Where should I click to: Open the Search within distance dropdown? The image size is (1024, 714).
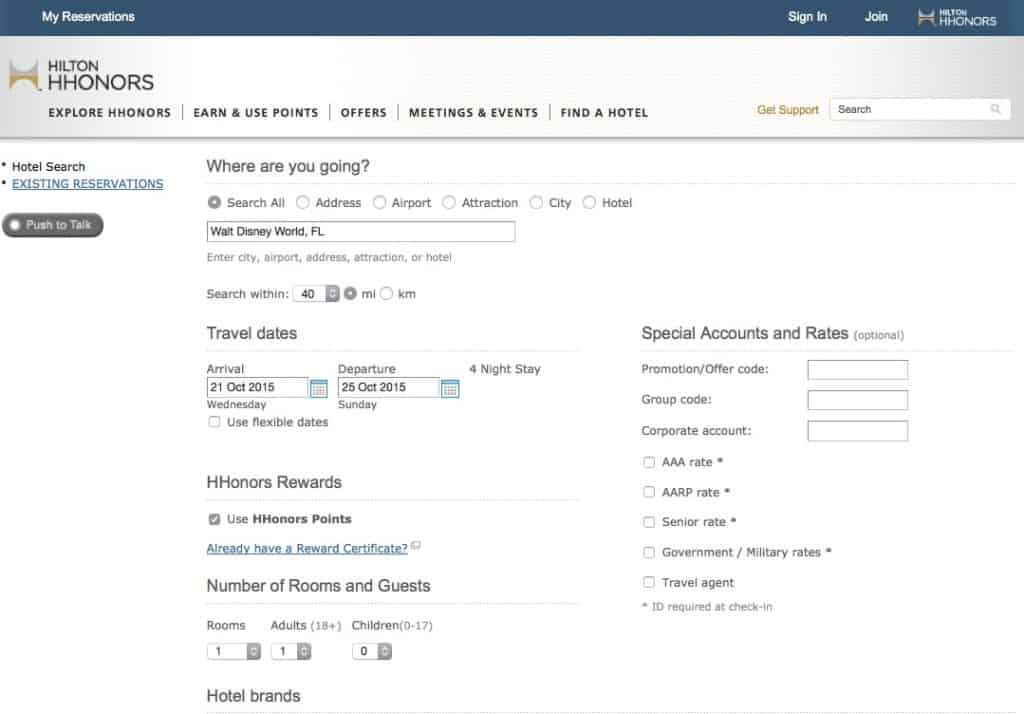pos(316,294)
